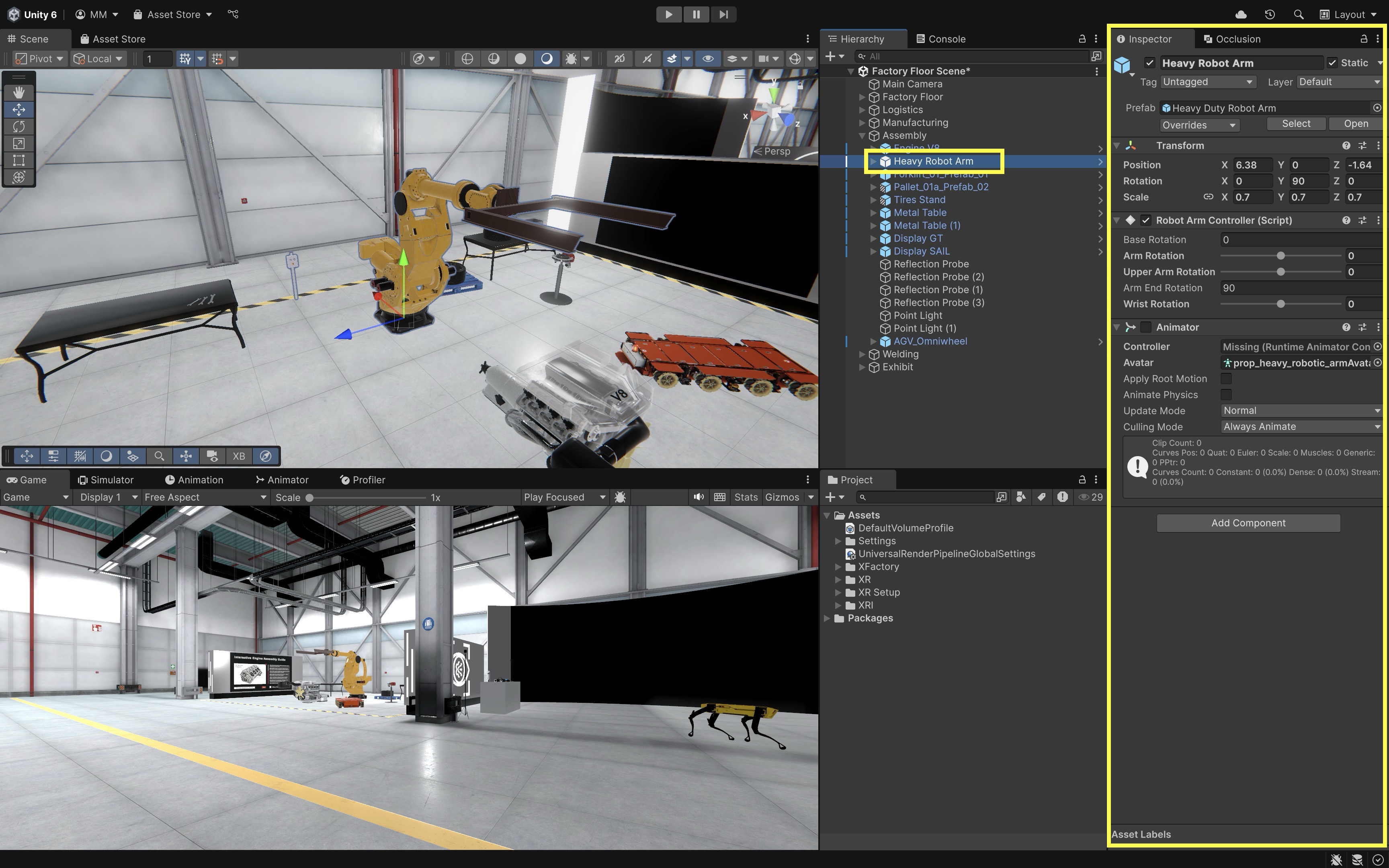This screenshot has height=868, width=1389.
Task: Toggle the Static checkbox
Action: pyautogui.click(x=1332, y=63)
